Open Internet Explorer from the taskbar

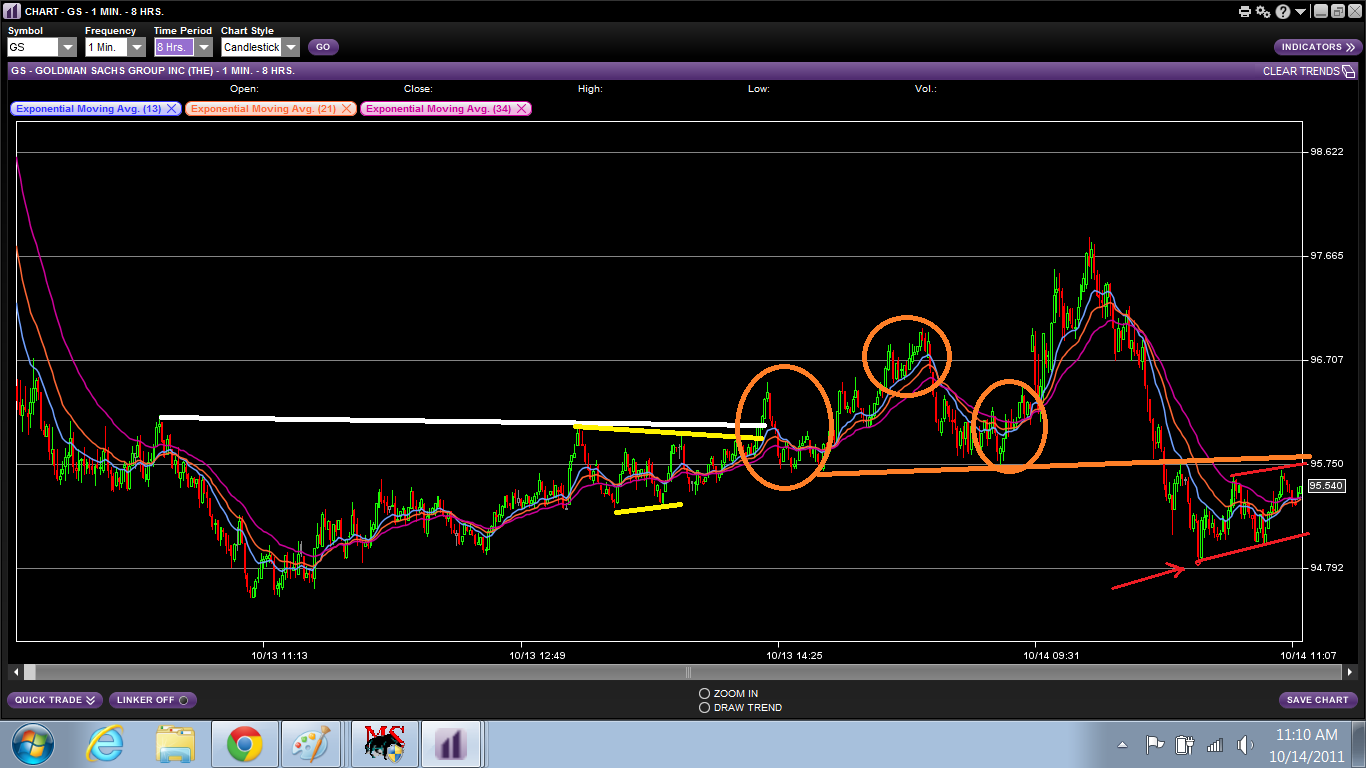coord(105,744)
